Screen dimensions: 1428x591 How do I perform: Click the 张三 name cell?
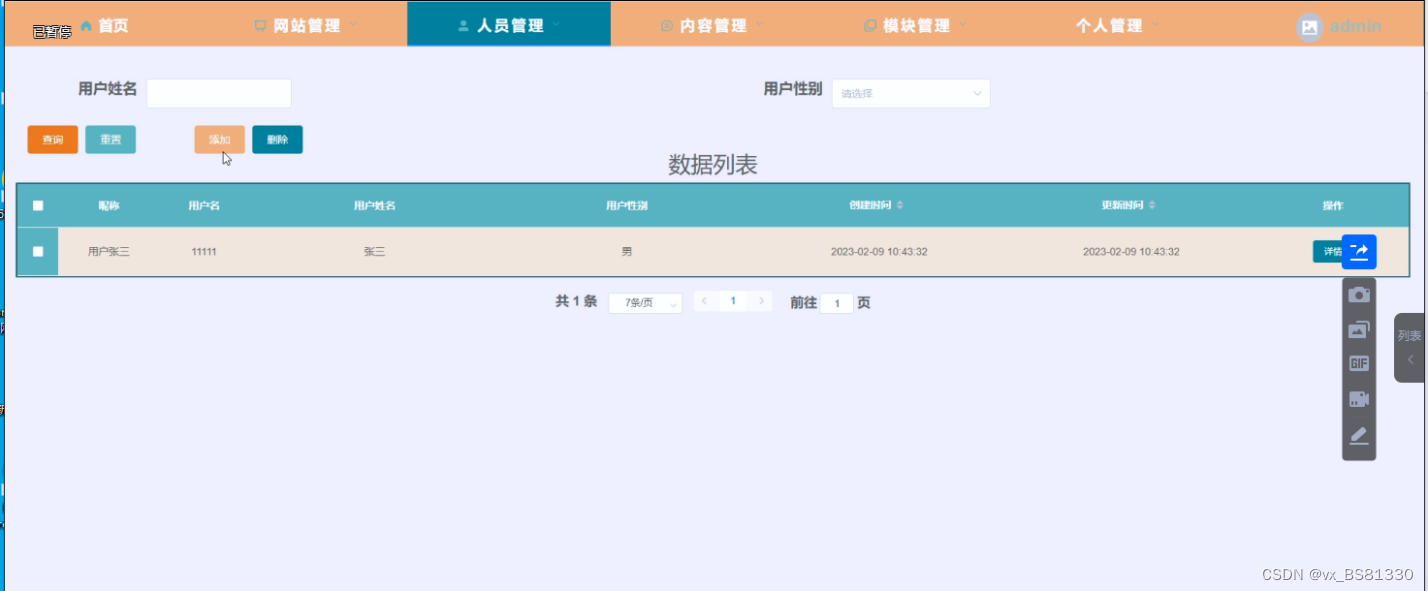[x=375, y=251]
